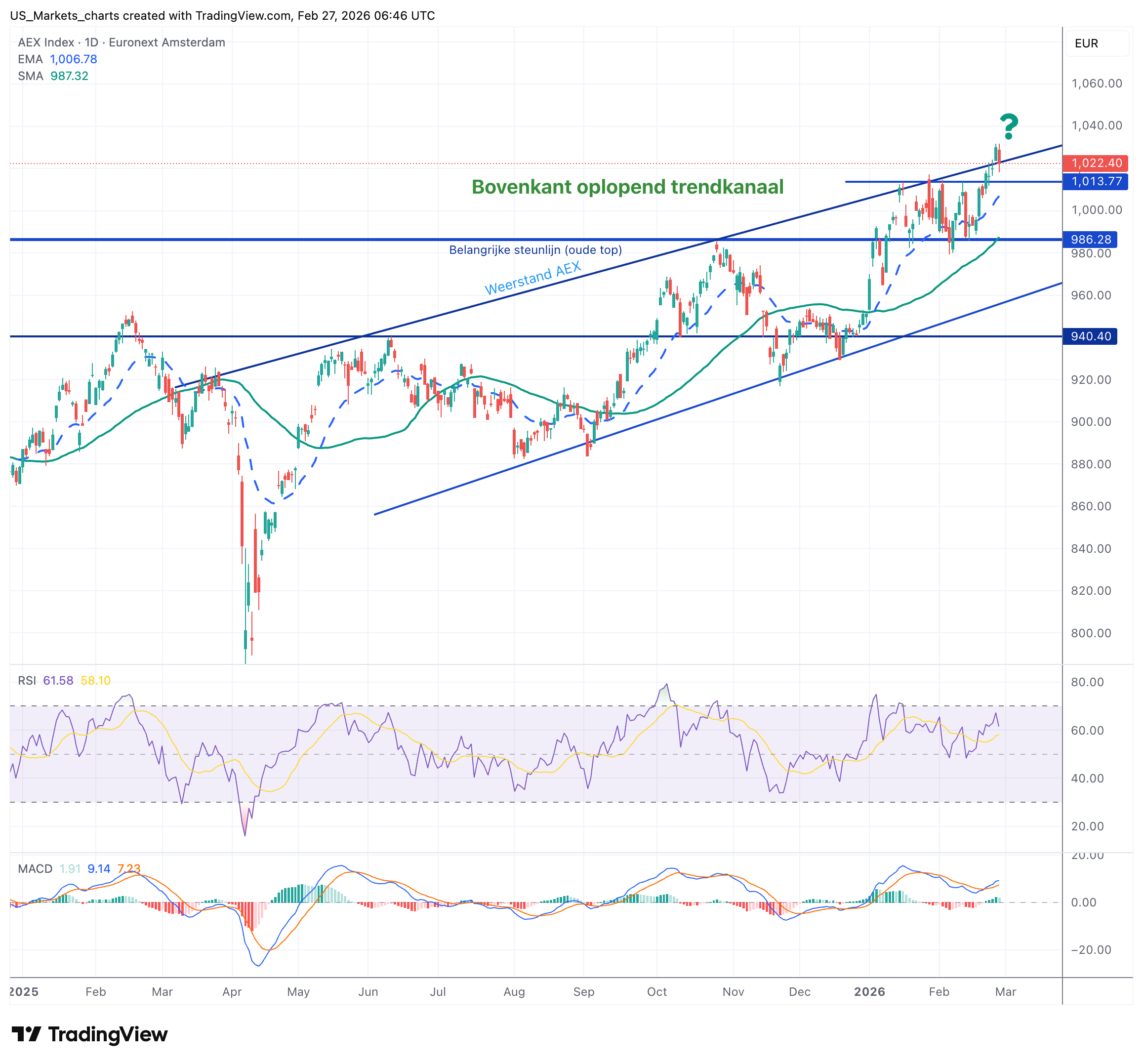The image size is (1143, 1064).
Task: Click the green question mark annotation
Action: [x=1009, y=127]
